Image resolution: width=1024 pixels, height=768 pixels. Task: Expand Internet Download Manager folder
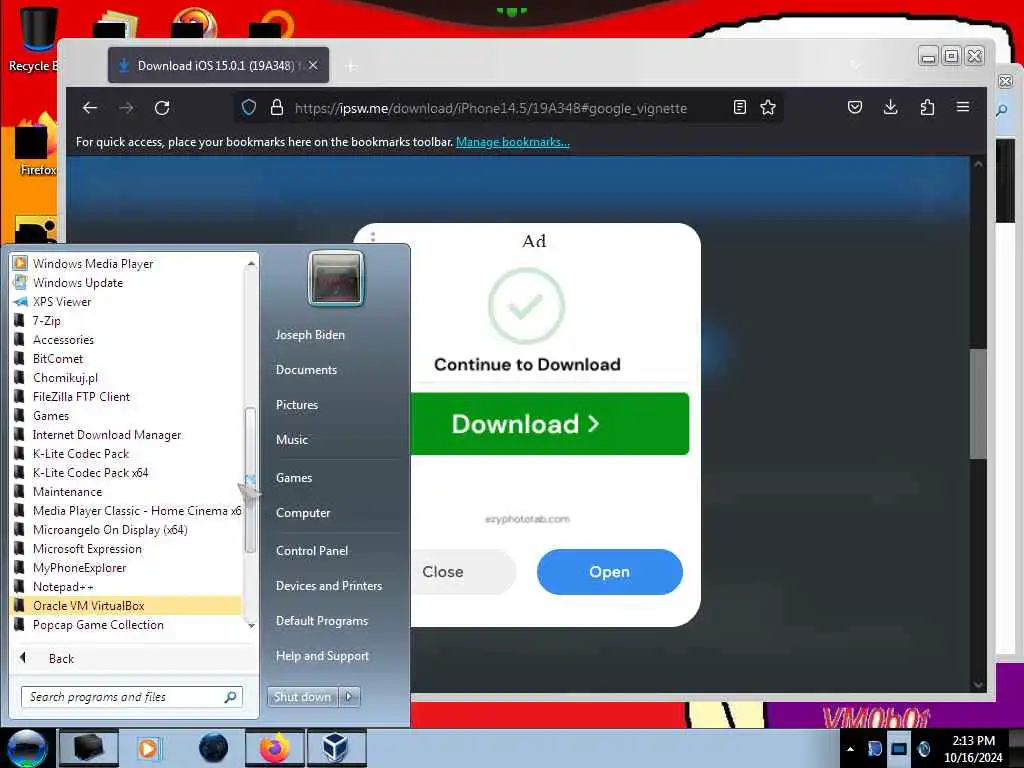[x=107, y=435]
